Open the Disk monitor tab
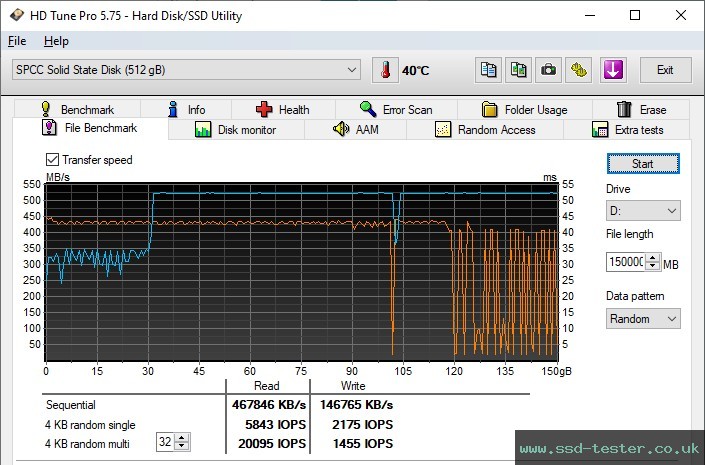Image resolution: width=705 pixels, height=465 pixels. 236,130
